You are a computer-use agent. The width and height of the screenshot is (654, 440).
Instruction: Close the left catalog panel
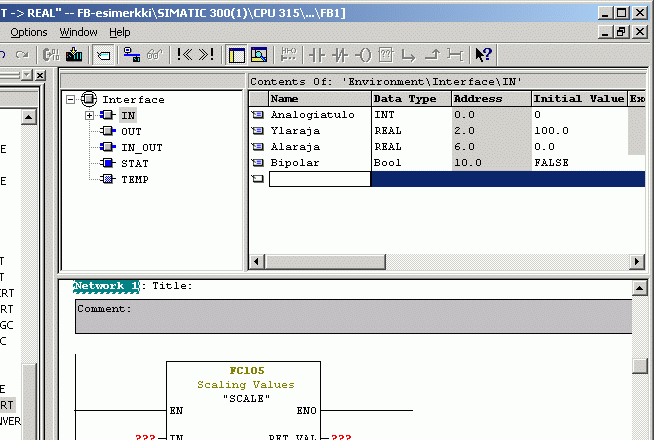pyautogui.click(x=40, y=75)
